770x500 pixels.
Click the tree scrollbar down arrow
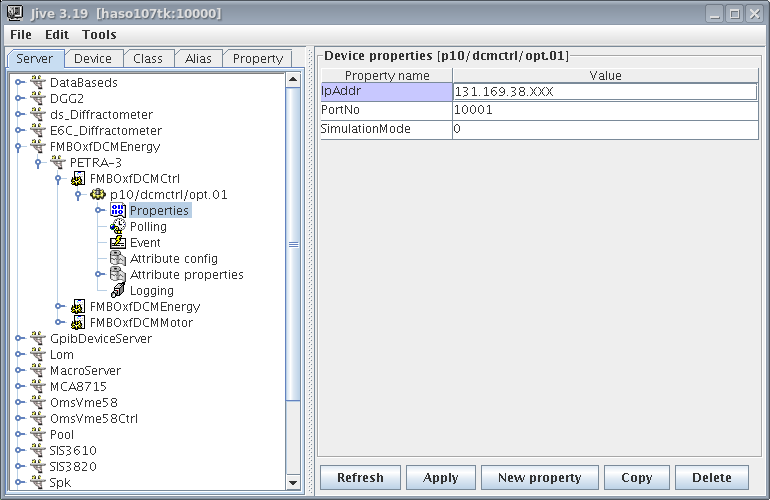[293, 483]
